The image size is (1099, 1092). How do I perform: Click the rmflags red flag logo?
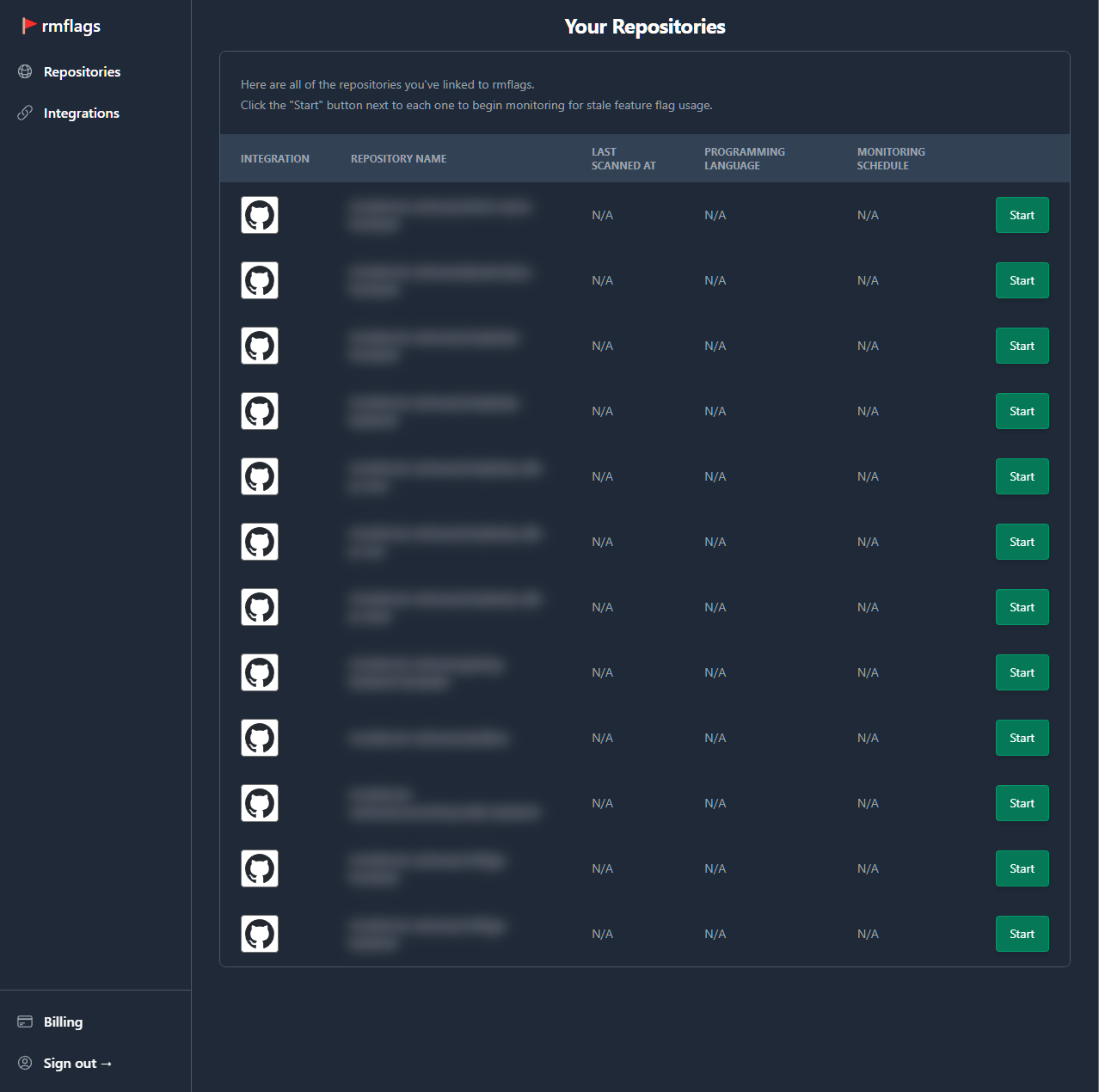coord(28,26)
